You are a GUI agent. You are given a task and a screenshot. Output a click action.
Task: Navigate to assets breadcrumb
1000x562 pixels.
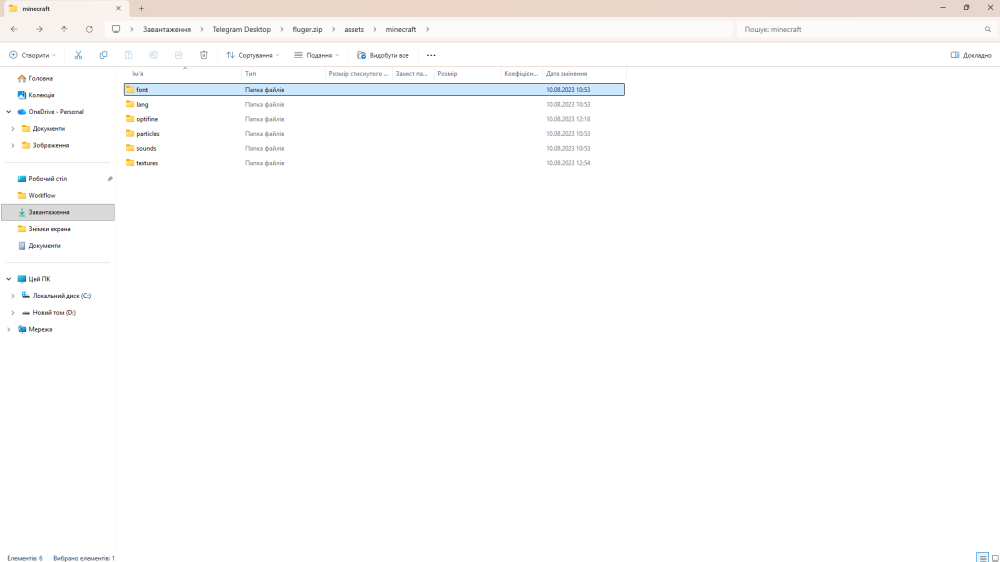click(354, 29)
